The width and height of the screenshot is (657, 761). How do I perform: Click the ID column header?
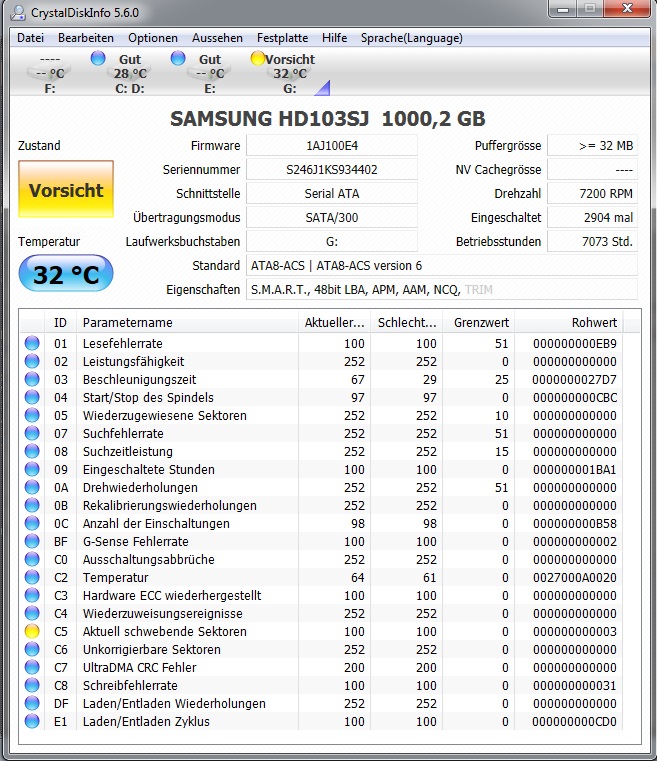(x=60, y=322)
